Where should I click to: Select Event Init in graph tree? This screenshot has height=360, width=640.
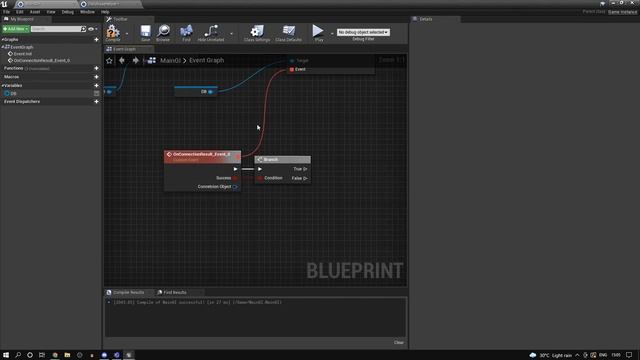click(x=23, y=54)
